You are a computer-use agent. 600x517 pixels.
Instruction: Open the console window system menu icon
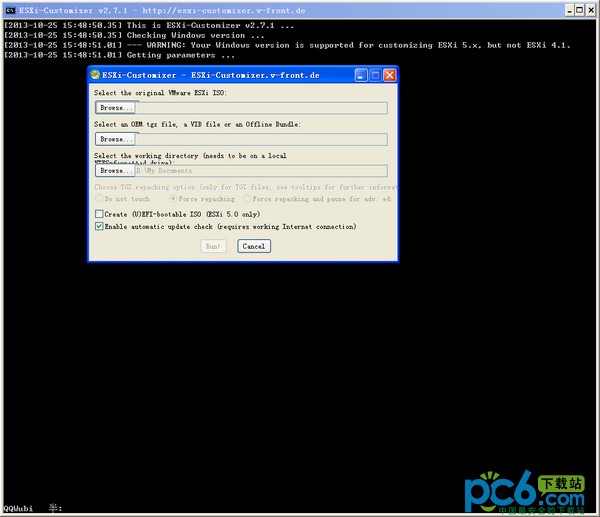tap(10, 10)
